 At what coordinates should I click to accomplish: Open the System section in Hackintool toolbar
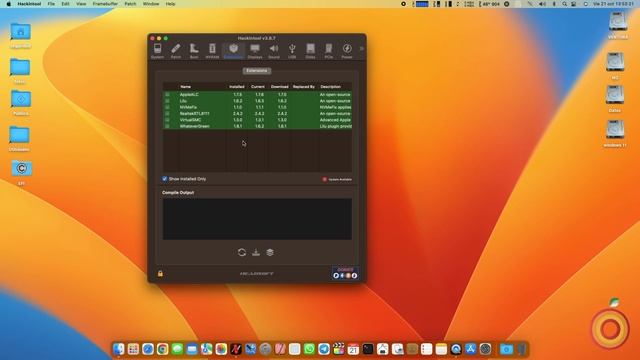pyautogui.click(x=157, y=51)
